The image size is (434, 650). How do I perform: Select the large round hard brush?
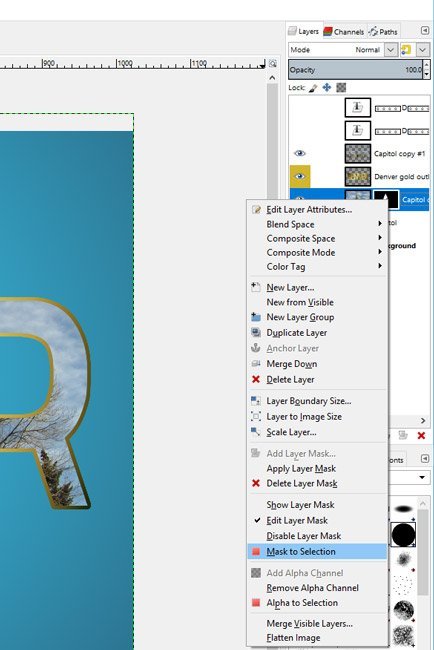pyautogui.click(x=403, y=535)
